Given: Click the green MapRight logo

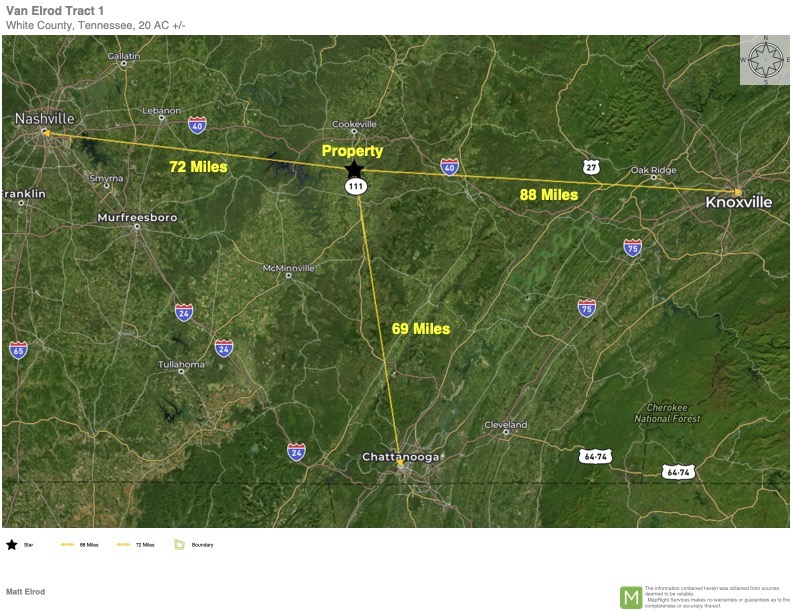Looking at the screenshot, I should pyautogui.click(x=631, y=597).
